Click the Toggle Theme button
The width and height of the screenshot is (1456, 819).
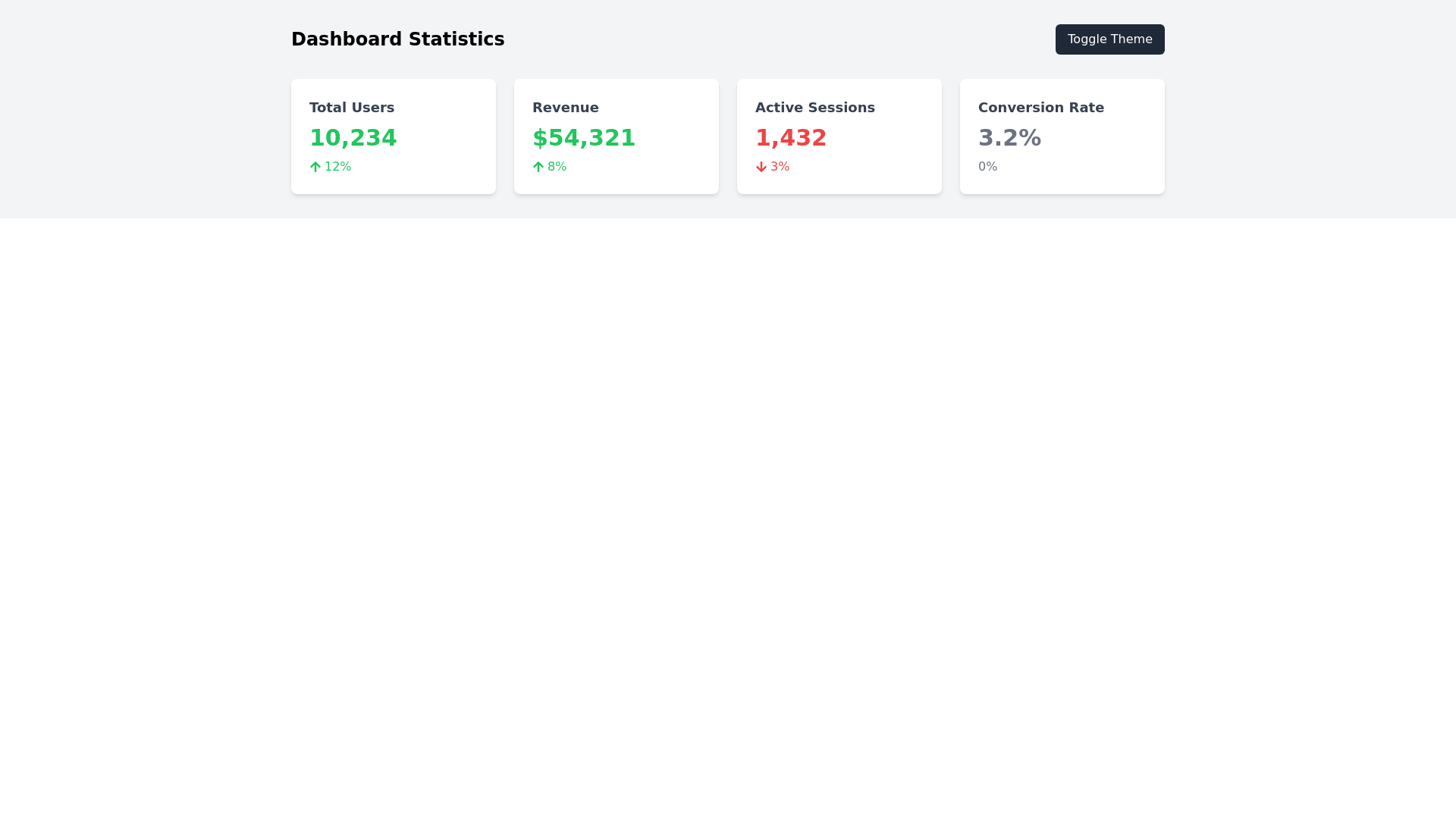click(1109, 39)
